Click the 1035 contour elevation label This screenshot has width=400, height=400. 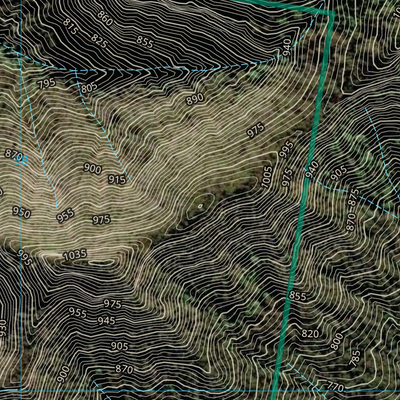tap(75, 256)
